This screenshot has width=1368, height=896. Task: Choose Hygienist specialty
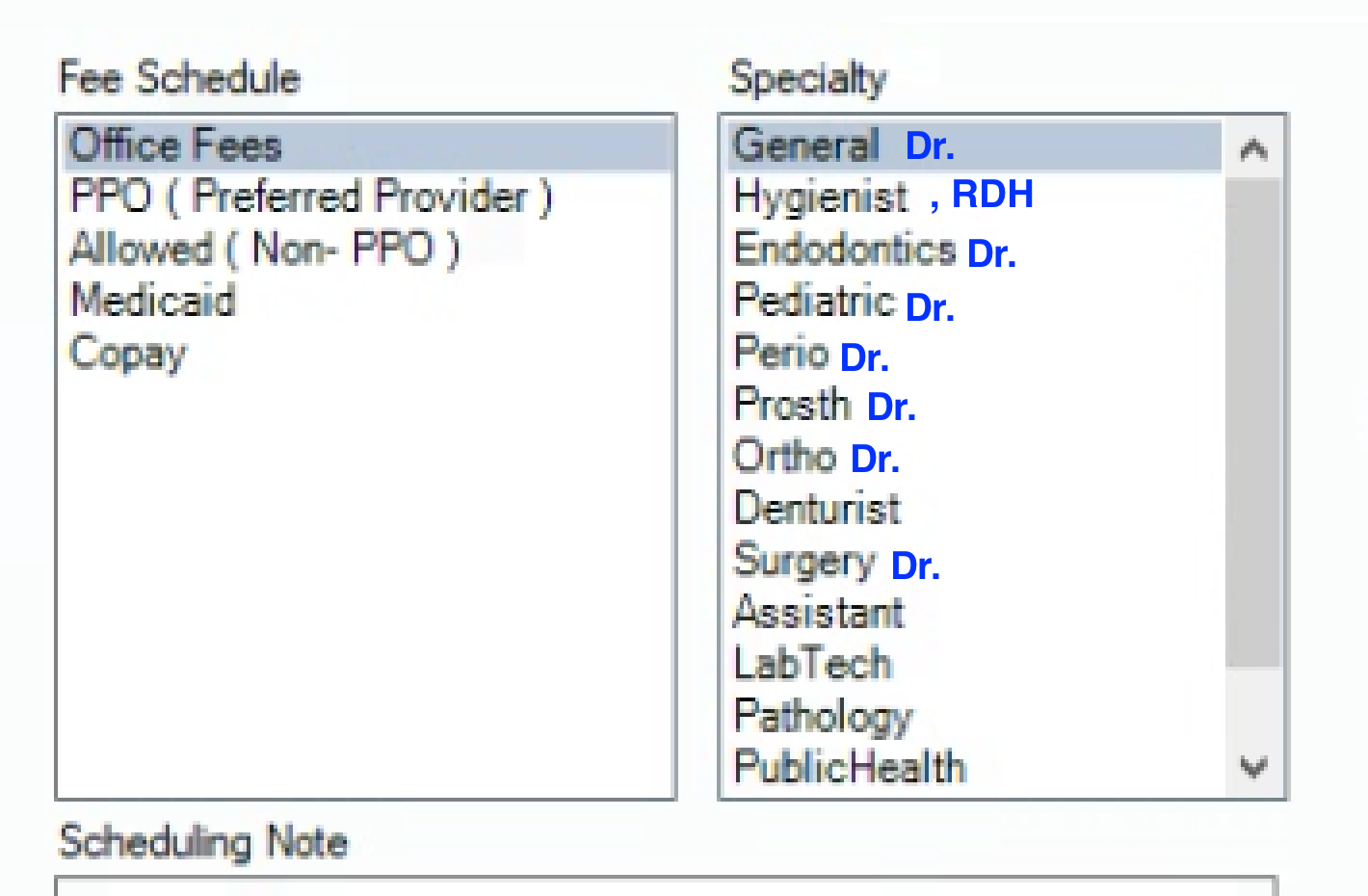(x=821, y=197)
